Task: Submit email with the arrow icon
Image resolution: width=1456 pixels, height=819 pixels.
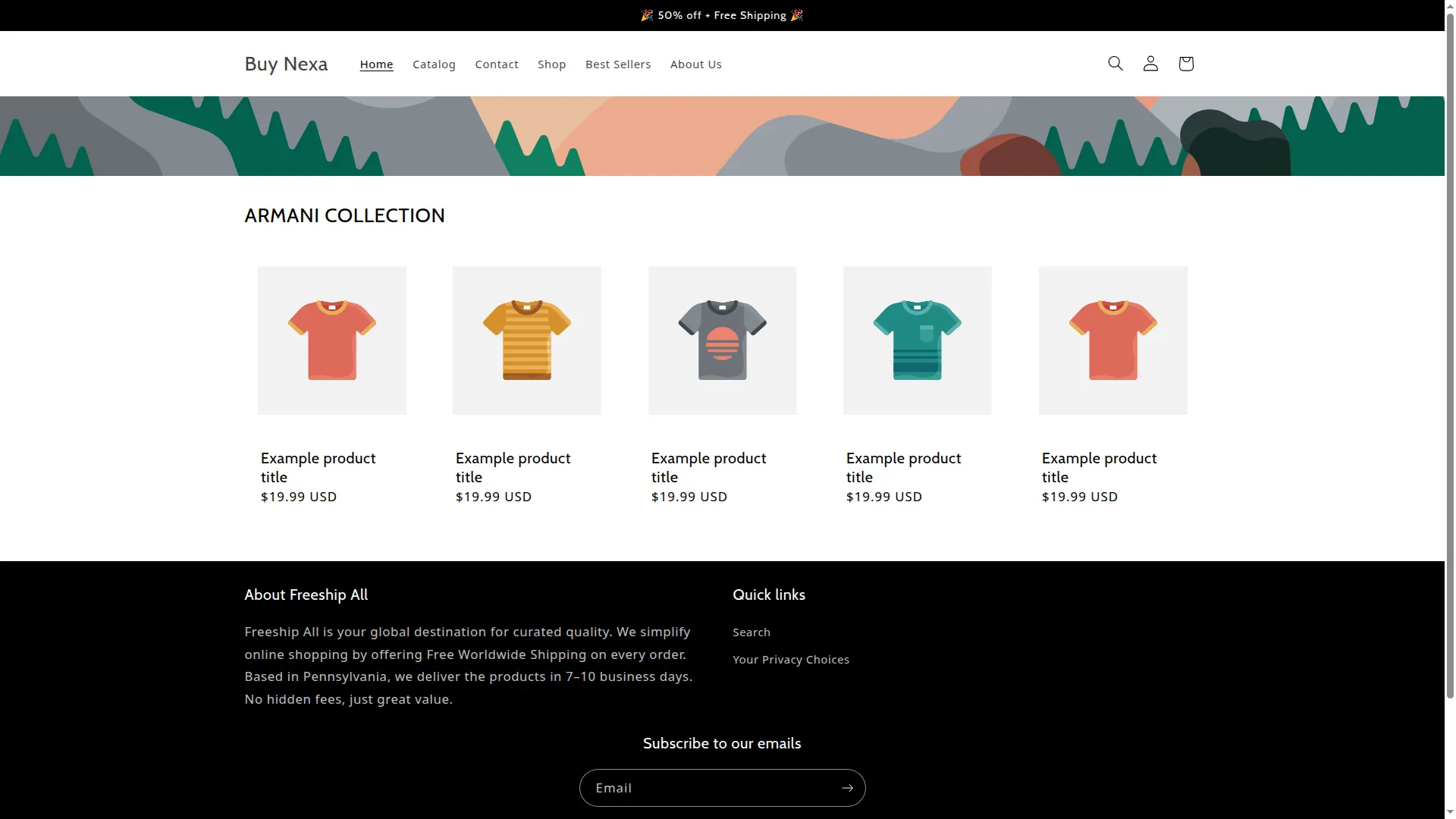Action: [847, 788]
